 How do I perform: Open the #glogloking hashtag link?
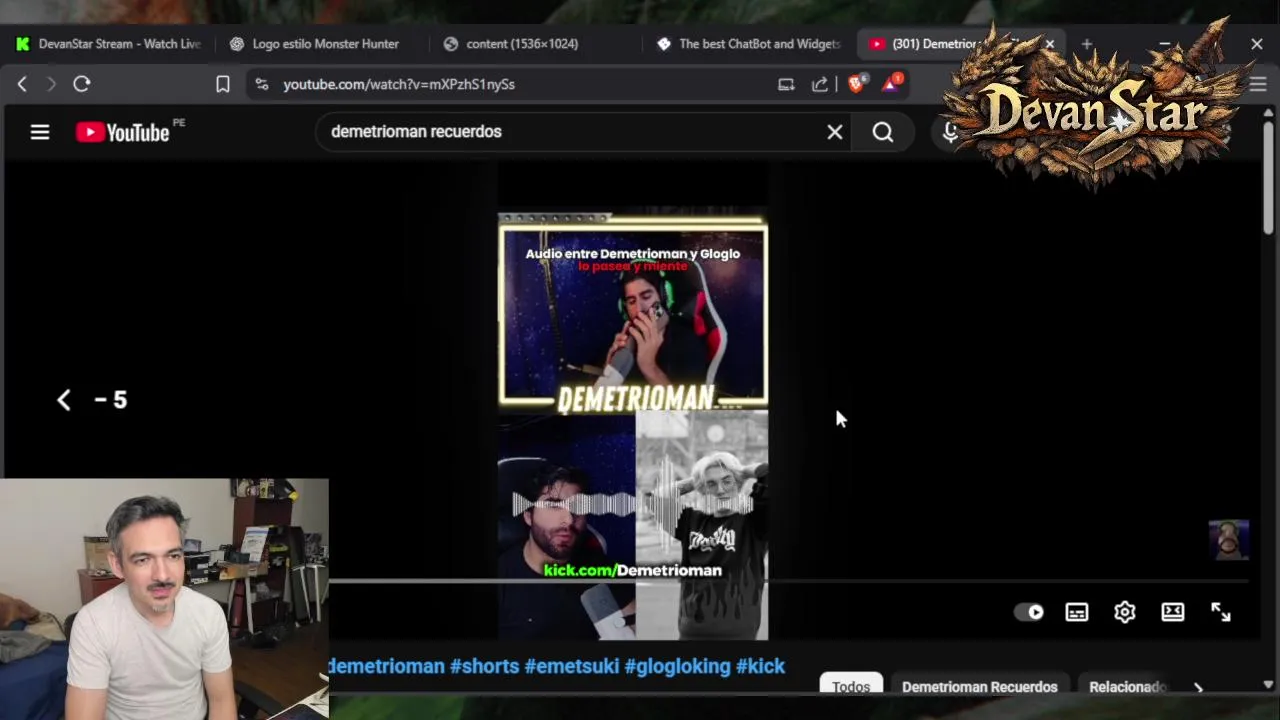[677, 666]
